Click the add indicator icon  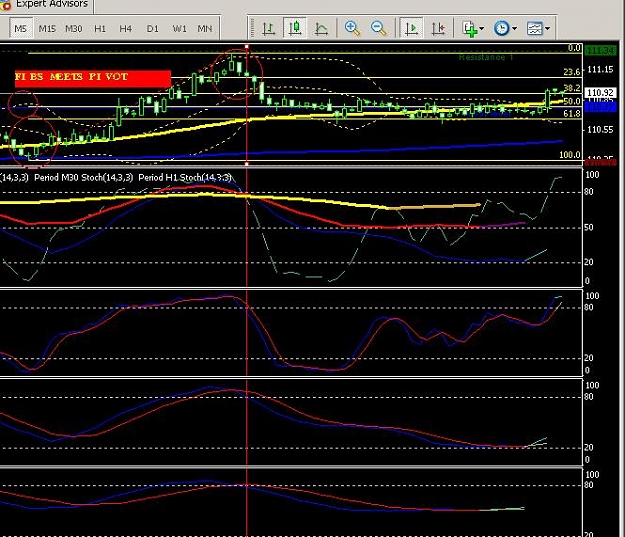click(470, 29)
